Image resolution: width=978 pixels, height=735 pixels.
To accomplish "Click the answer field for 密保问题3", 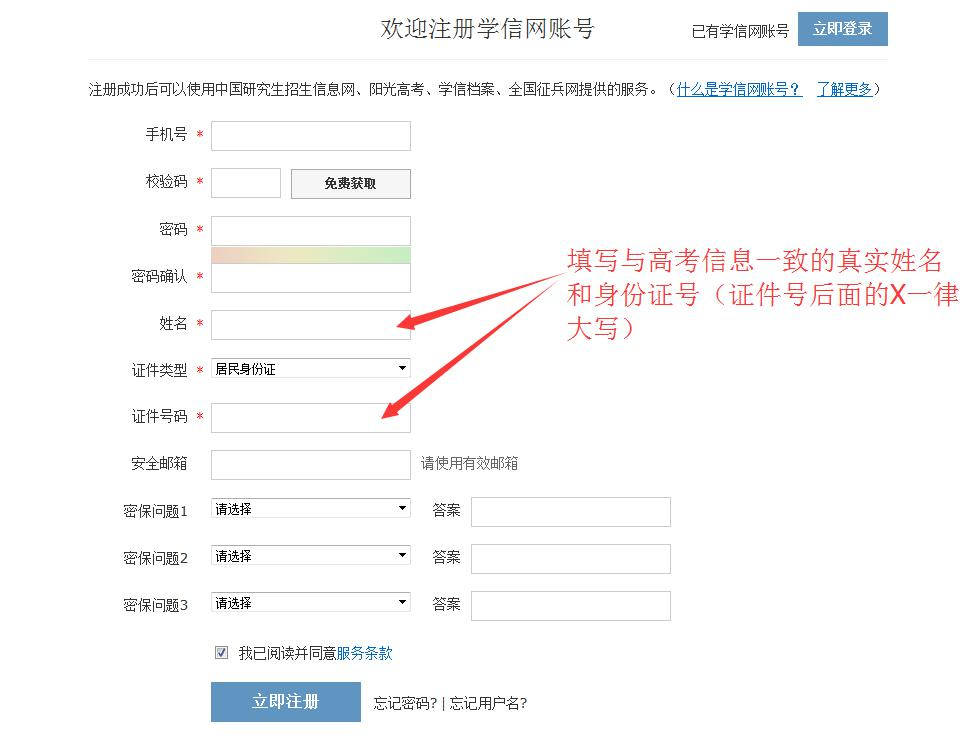I will click(x=570, y=606).
